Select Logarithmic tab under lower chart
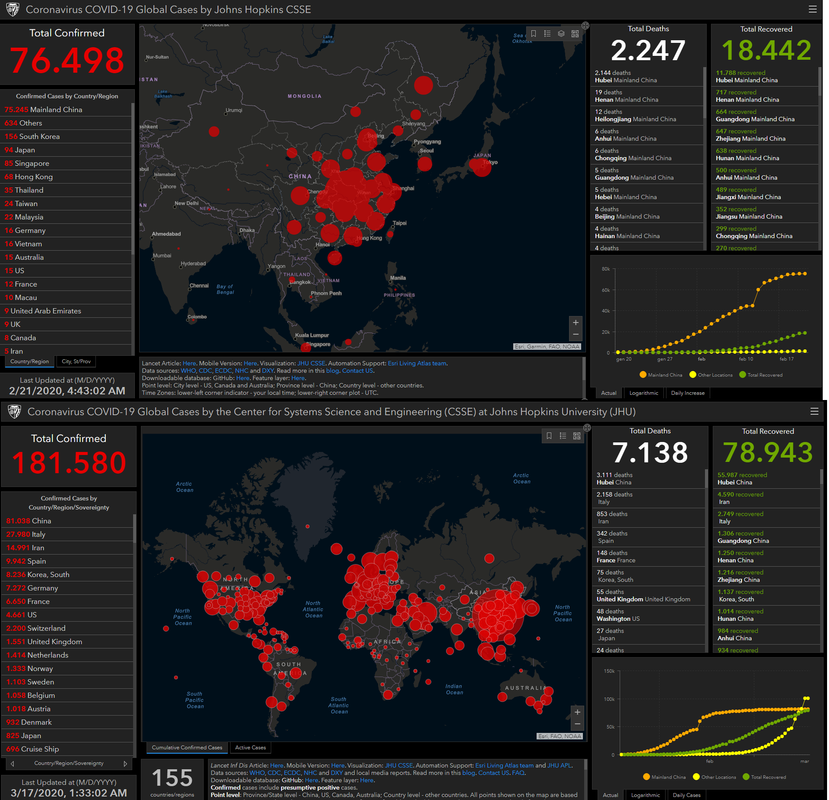Screen dimensions: 829x800 (x=645, y=795)
